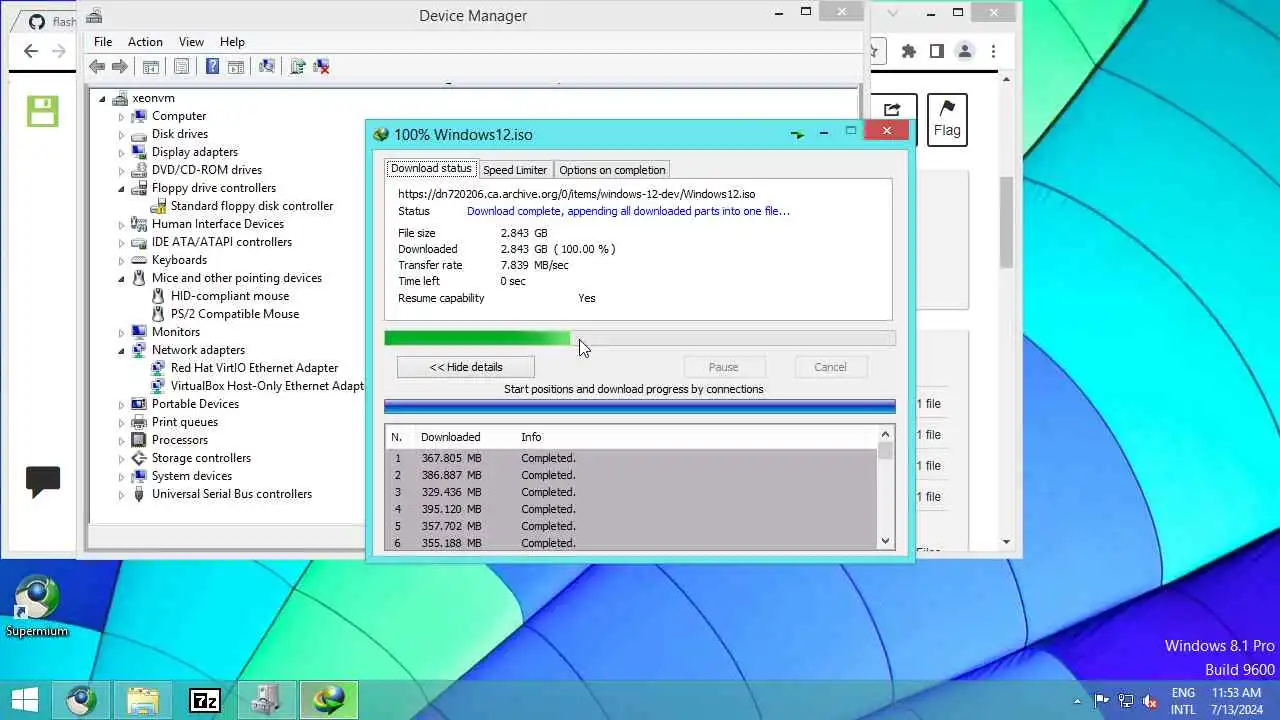Click taskbar clock showing 11:53 AM
The image size is (1280, 720).
[1236, 701]
